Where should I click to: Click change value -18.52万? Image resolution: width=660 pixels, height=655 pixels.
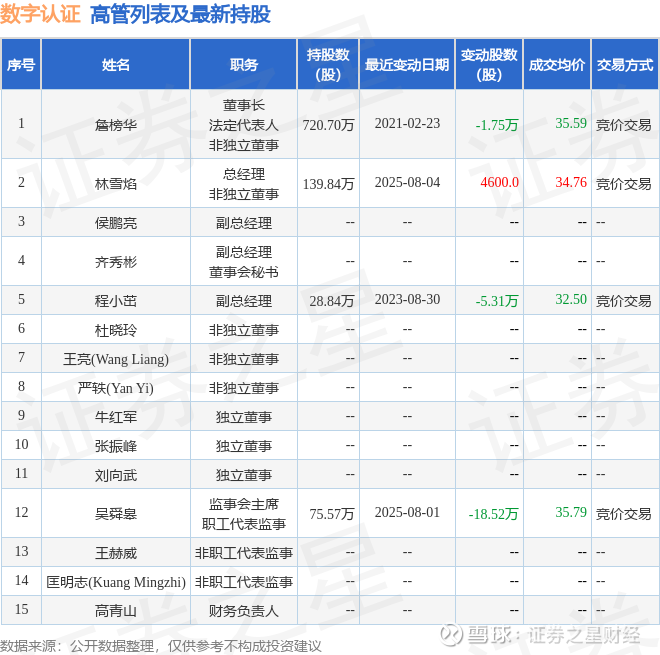pos(493,514)
